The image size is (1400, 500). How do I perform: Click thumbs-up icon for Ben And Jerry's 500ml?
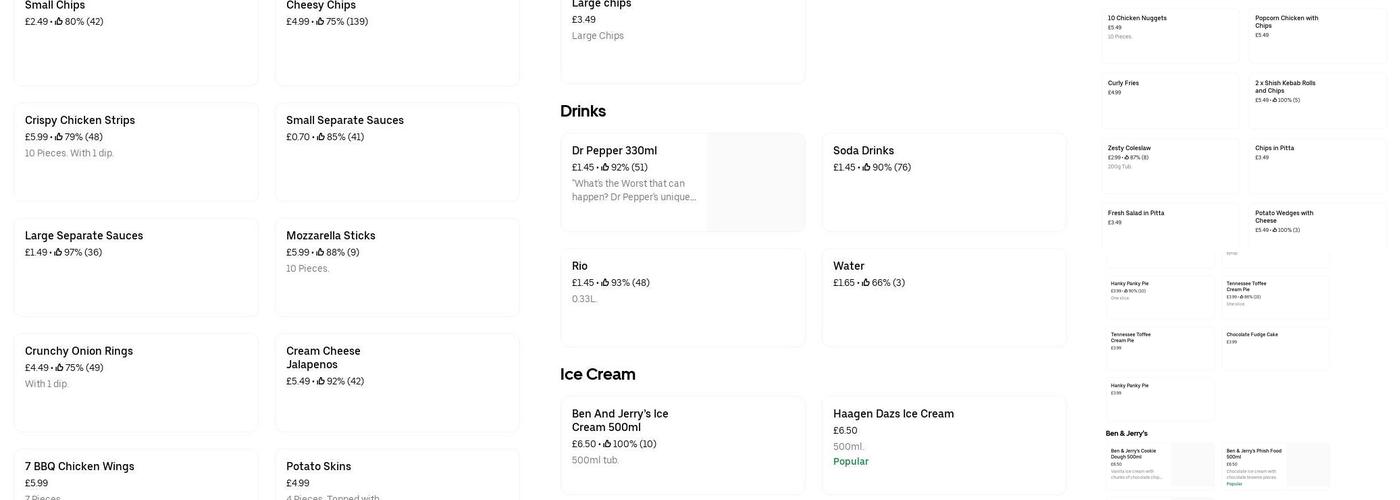(607, 444)
